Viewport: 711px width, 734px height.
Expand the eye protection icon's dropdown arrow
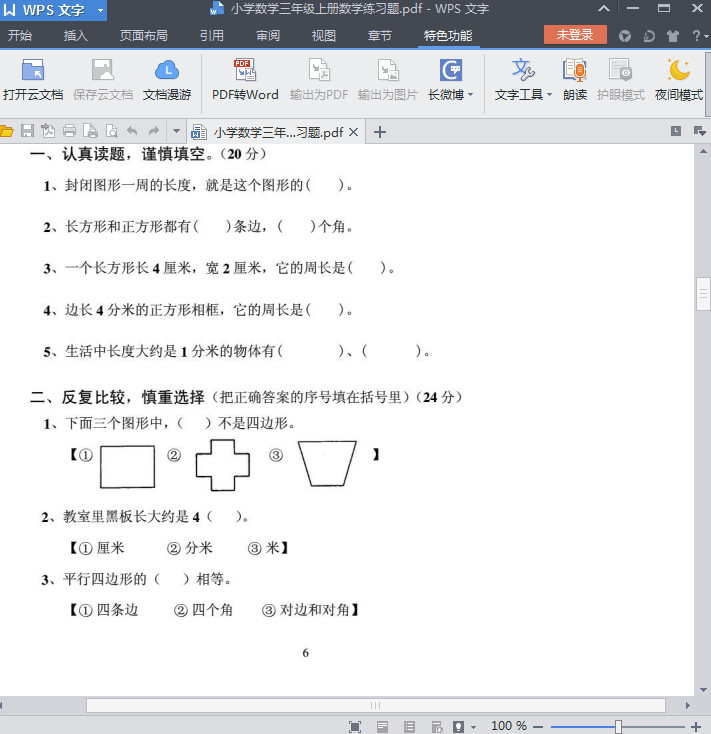473,727
